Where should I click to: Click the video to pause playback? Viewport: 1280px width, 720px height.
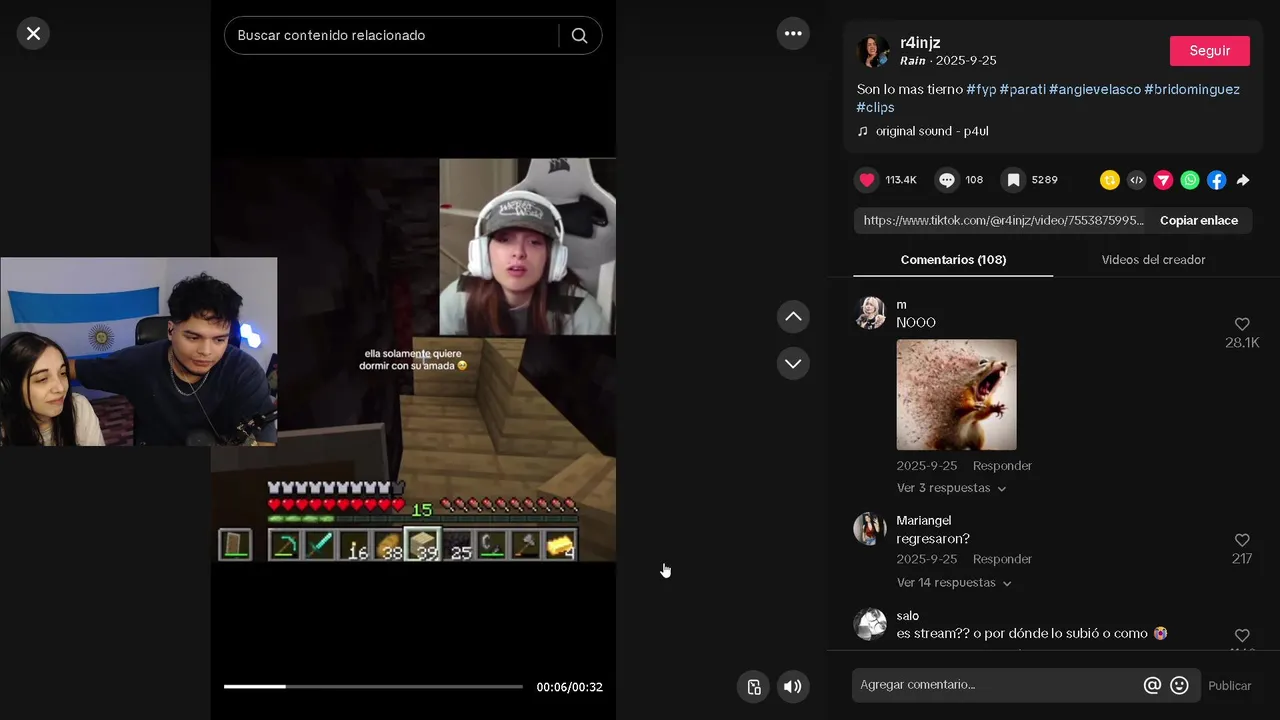tap(413, 360)
